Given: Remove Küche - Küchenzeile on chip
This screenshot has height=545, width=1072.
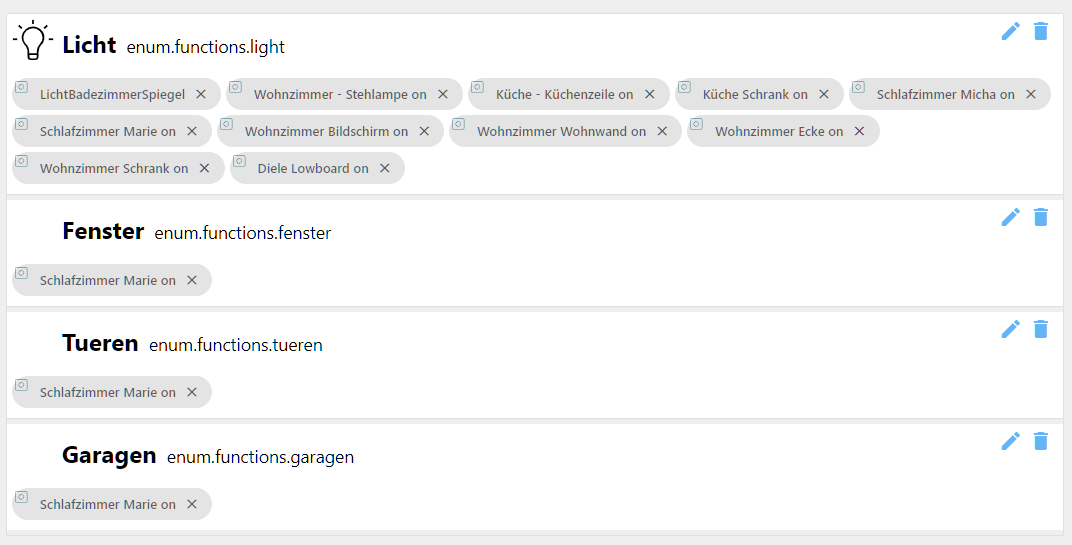Looking at the screenshot, I should coord(649,94).
